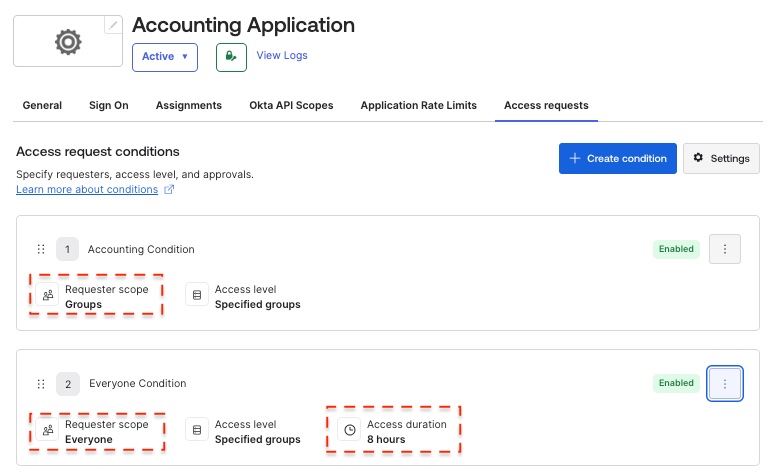Click the green lock key icon button
The image size is (771, 474).
231,57
